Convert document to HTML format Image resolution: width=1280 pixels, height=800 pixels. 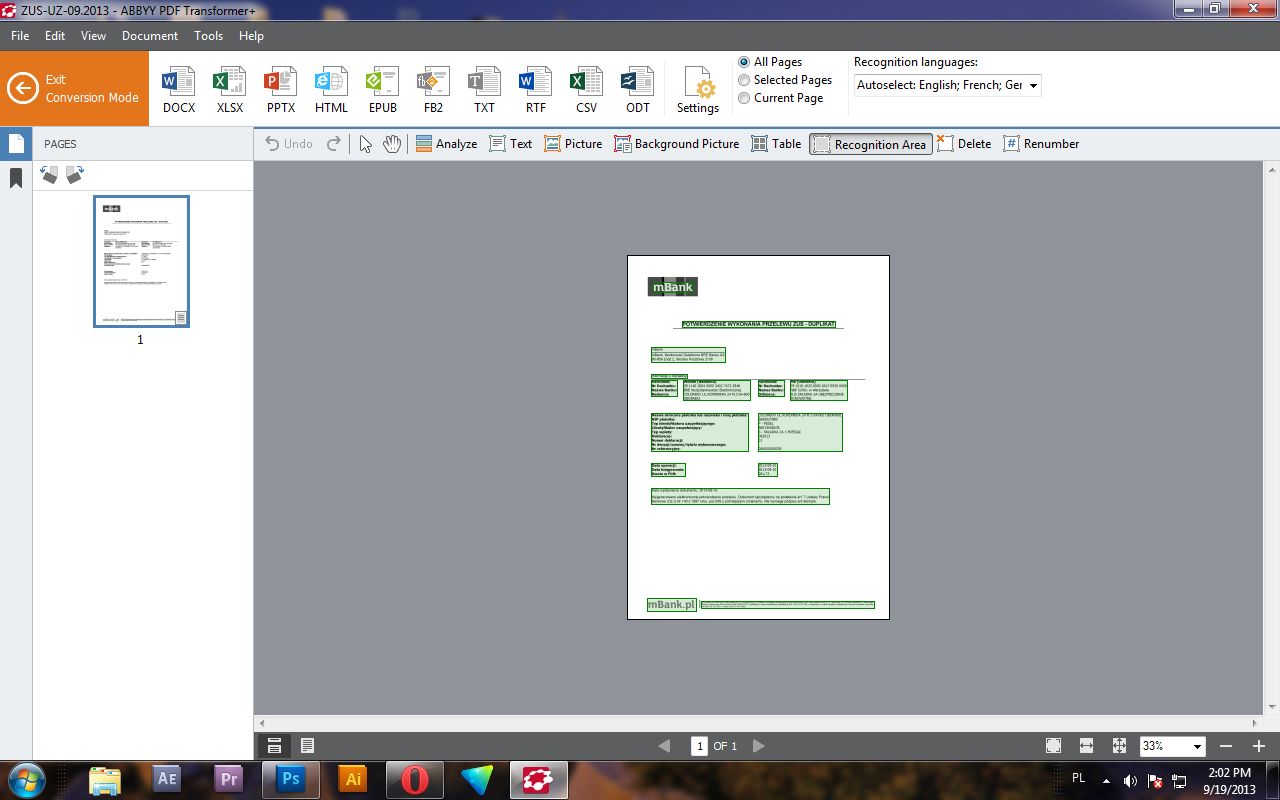[x=331, y=90]
